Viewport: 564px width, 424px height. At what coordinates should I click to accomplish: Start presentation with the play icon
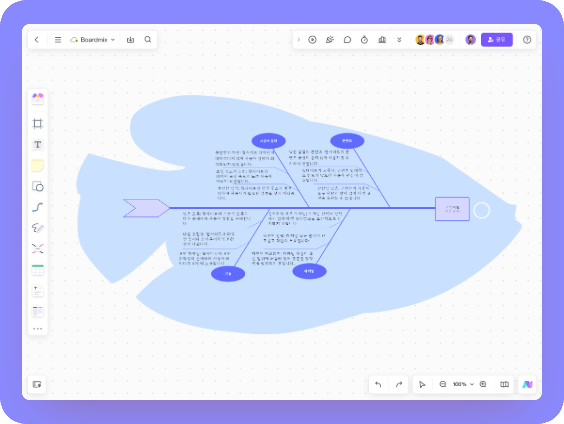tap(312, 40)
